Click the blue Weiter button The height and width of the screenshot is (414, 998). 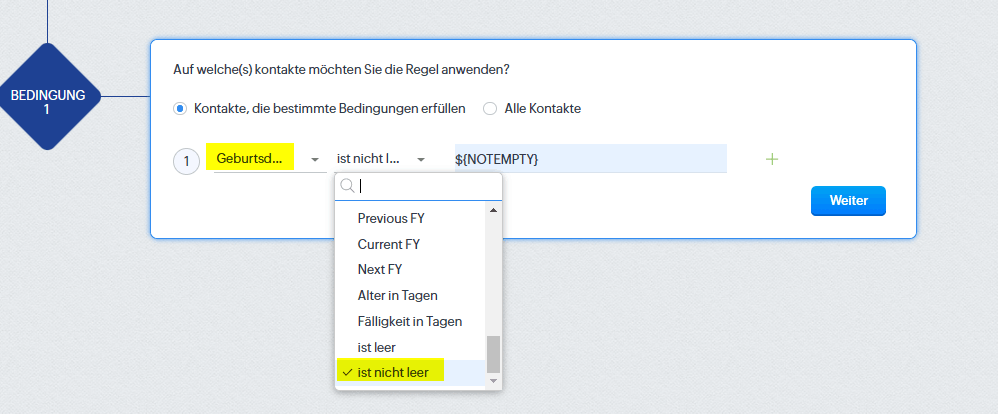pyautogui.click(x=848, y=201)
